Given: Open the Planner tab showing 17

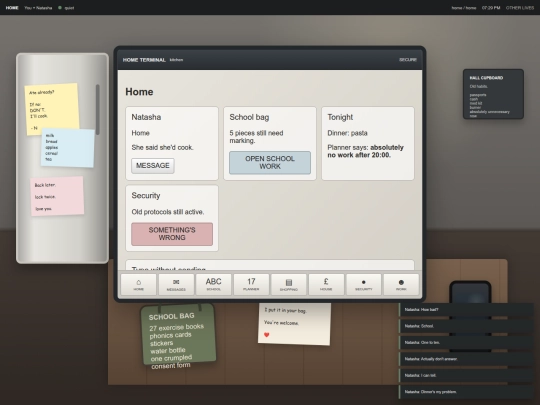Looking at the screenshot, I should pos(251,284).
